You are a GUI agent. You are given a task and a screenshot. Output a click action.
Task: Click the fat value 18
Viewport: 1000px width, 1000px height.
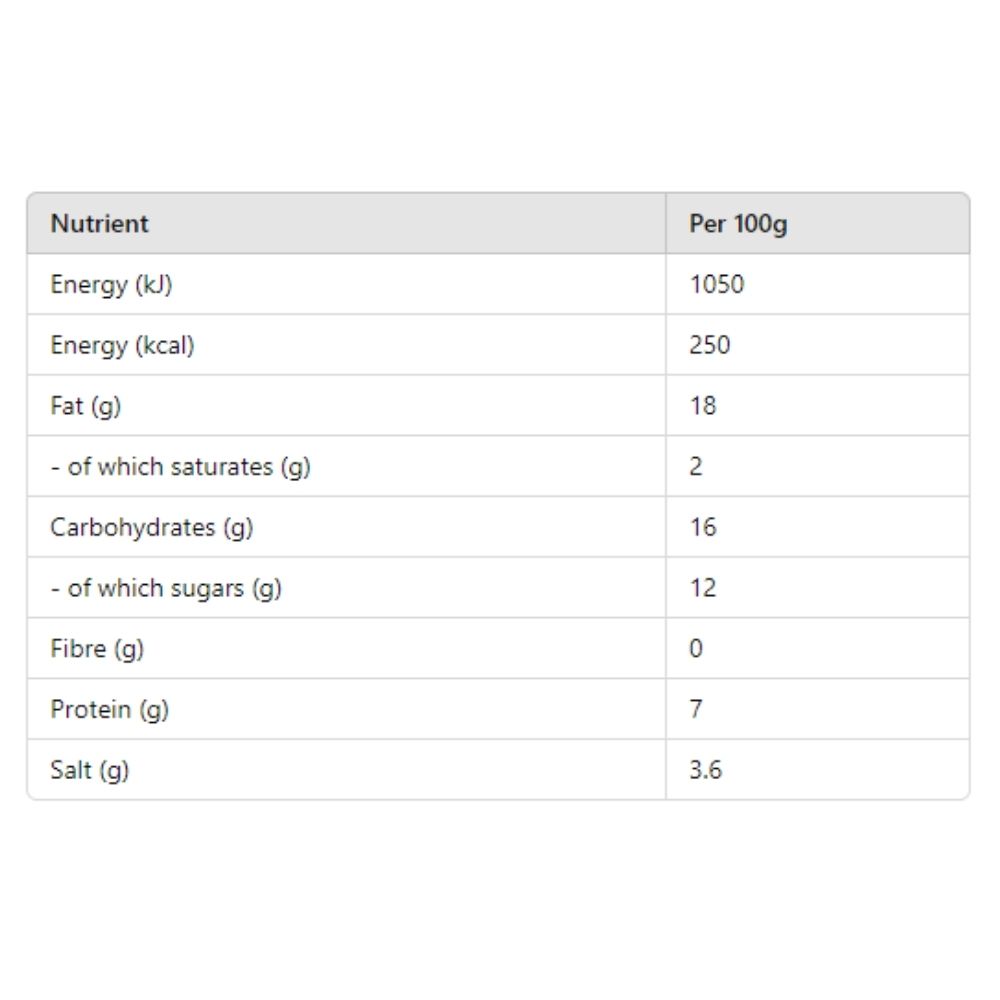click(703, 406)
